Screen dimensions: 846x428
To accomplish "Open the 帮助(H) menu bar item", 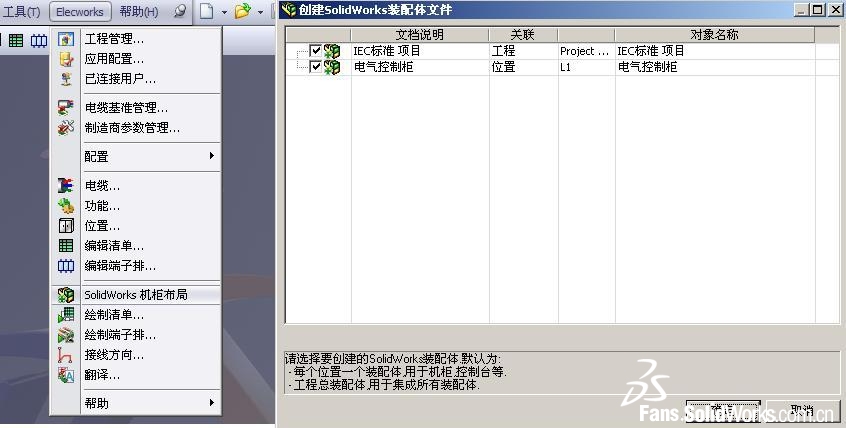I will 139,11.
